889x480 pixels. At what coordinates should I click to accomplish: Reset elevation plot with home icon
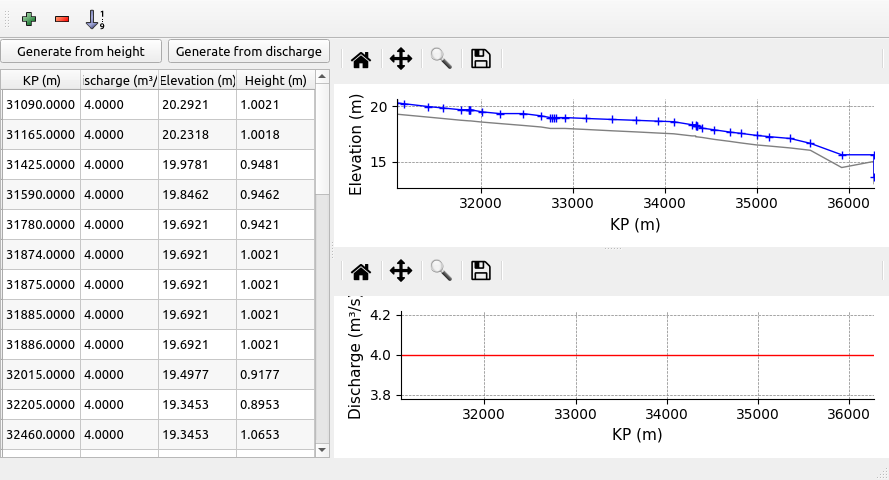click(361, 59)
